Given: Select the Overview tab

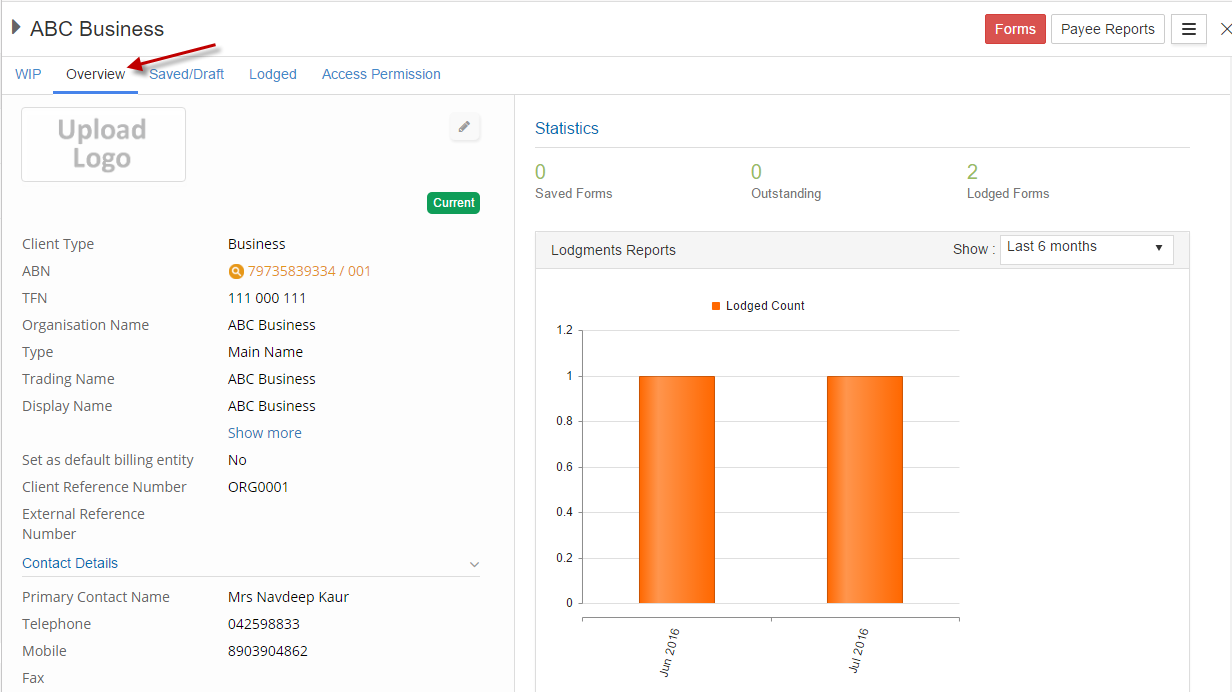Looking at the screenshot, I should (95, 74).
